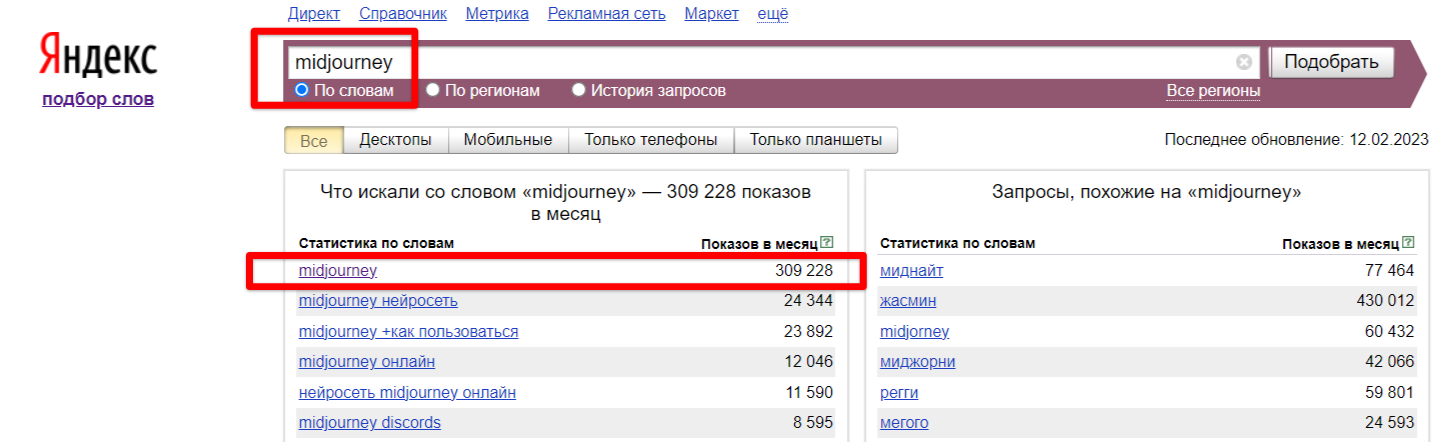Image resolution: width=1446 pixels, height=442 pixels.
Task: Open 'нейросеть midjourney онлайн' keyword link
Action: 407,392
